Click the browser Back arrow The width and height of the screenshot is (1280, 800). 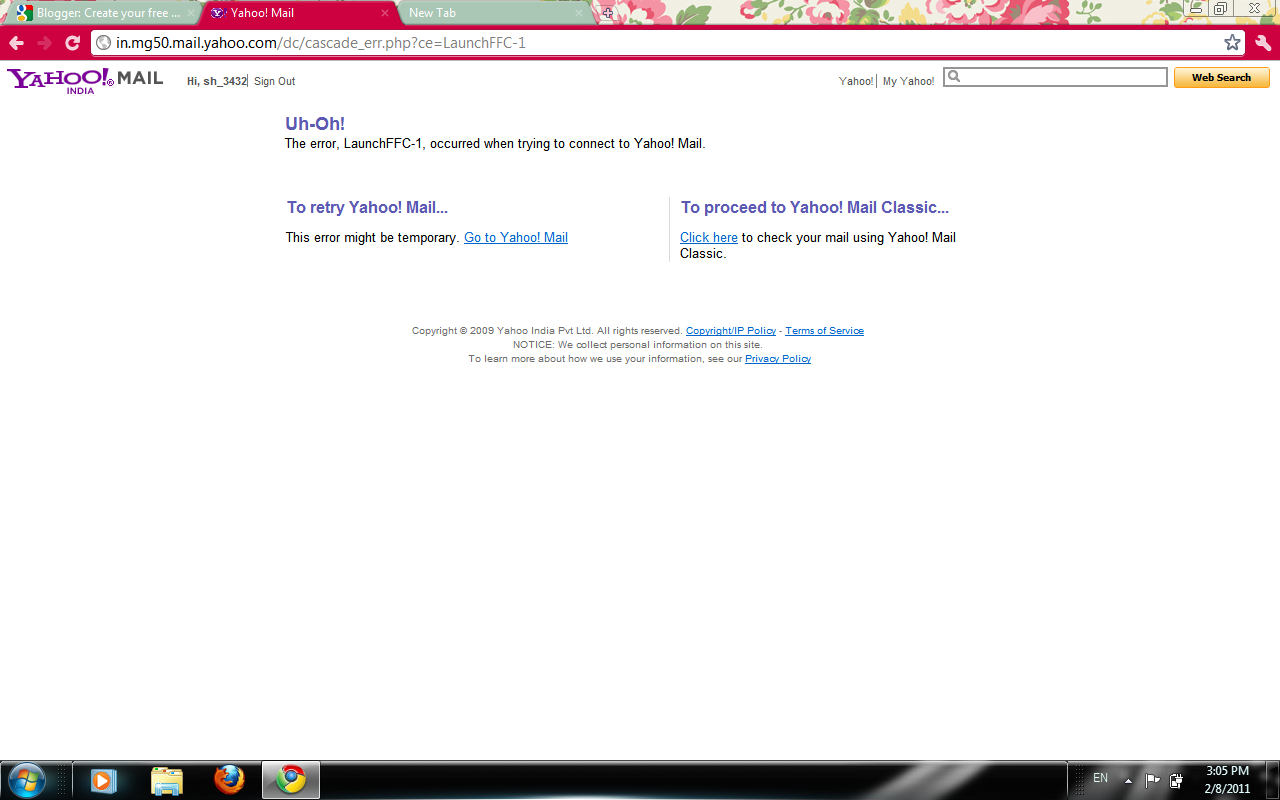point(16,43)
